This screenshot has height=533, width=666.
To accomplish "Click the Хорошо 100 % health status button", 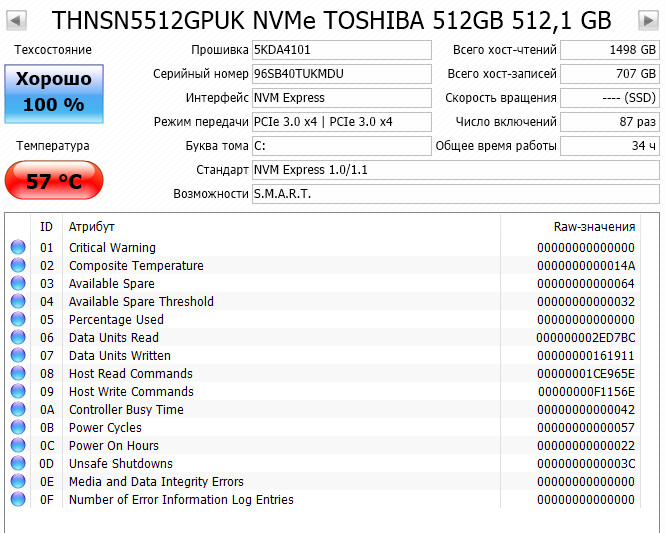I will point(54,94).
